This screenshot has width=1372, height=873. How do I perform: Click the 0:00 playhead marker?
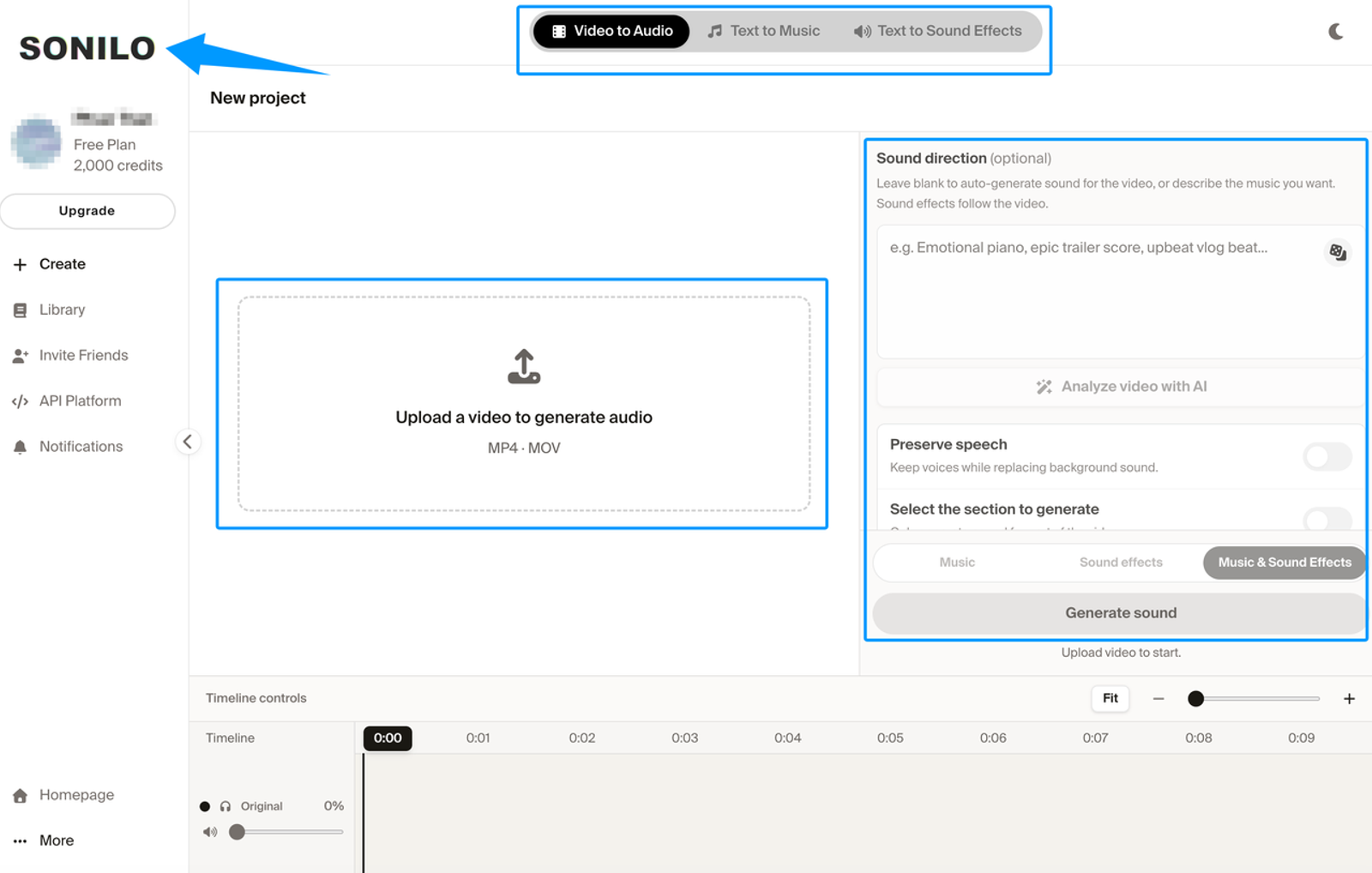[388, 738]
